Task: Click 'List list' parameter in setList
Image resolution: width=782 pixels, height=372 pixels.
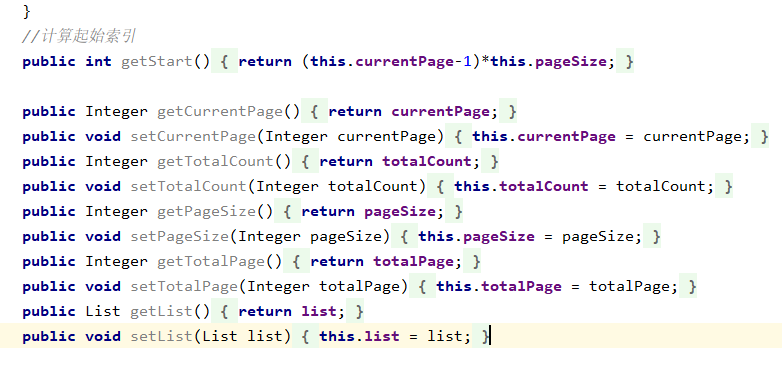Action: [242, 336]
